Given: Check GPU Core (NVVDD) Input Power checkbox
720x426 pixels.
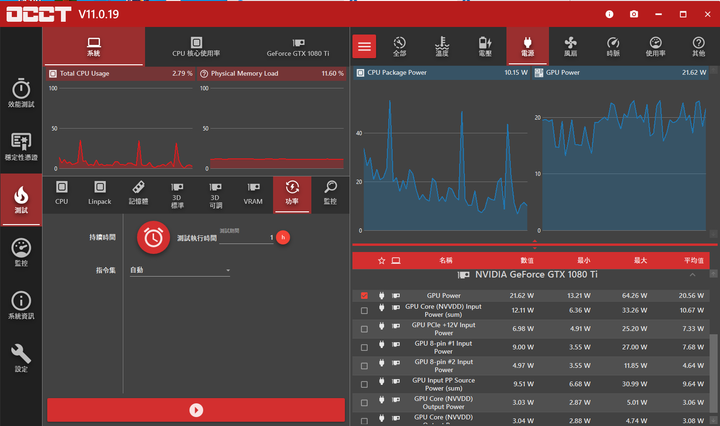Looking at the screenshot, I should point(364,311).
